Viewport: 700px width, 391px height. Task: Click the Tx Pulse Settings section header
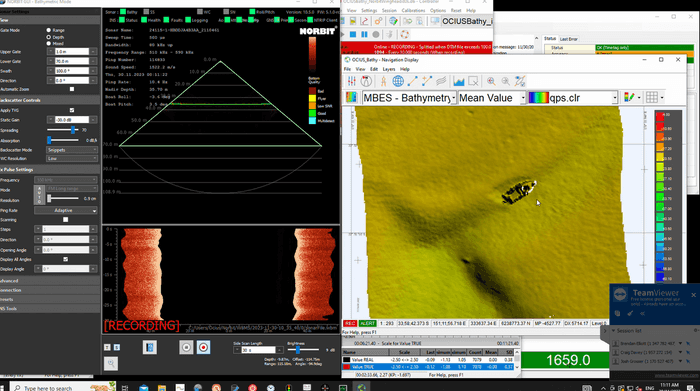(x=50, y=170)
